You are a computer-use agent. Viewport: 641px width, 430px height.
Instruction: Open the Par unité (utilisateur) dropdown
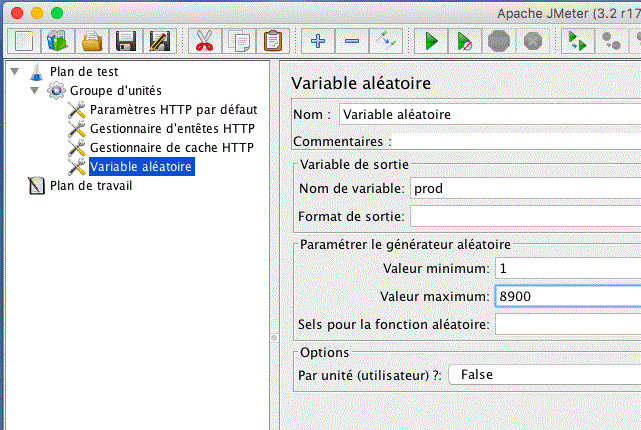(545, 375)
